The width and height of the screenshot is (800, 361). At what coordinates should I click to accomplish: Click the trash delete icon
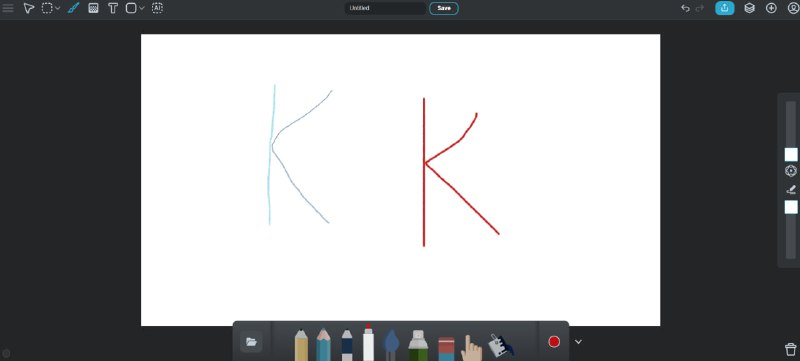(790, 349)
